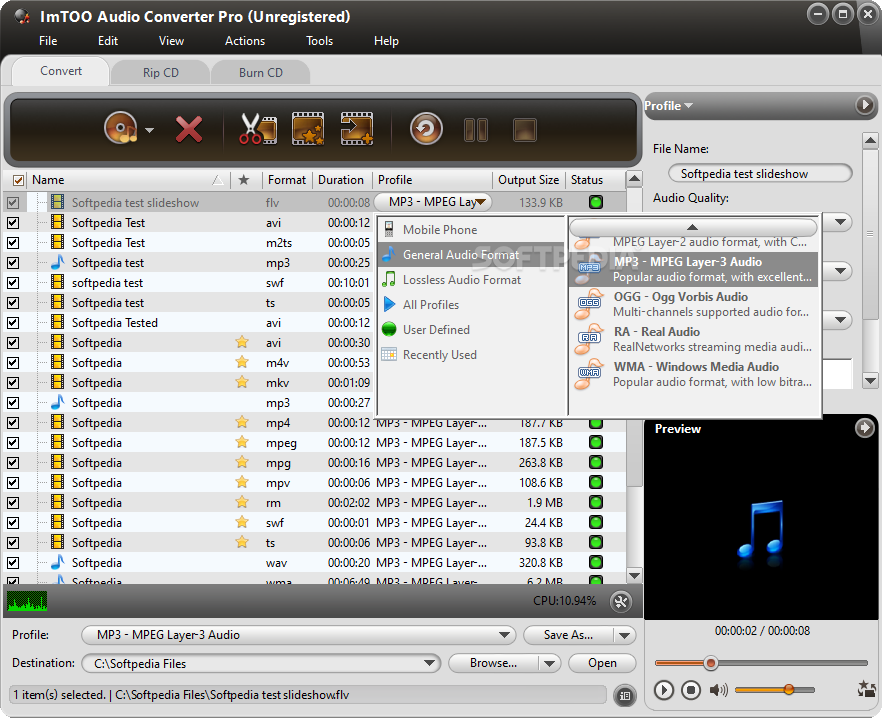Open the Clip scissors tool
882x718 pixels.
pyautogui.click(x=258, y=129)
